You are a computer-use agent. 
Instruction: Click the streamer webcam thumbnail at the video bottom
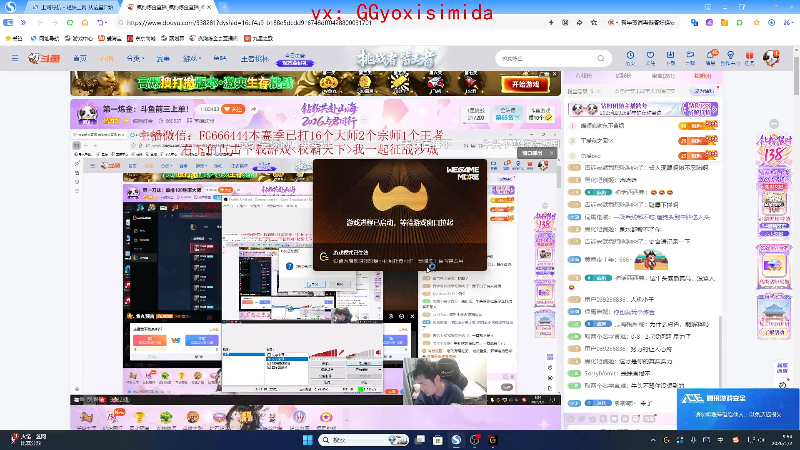445,381
